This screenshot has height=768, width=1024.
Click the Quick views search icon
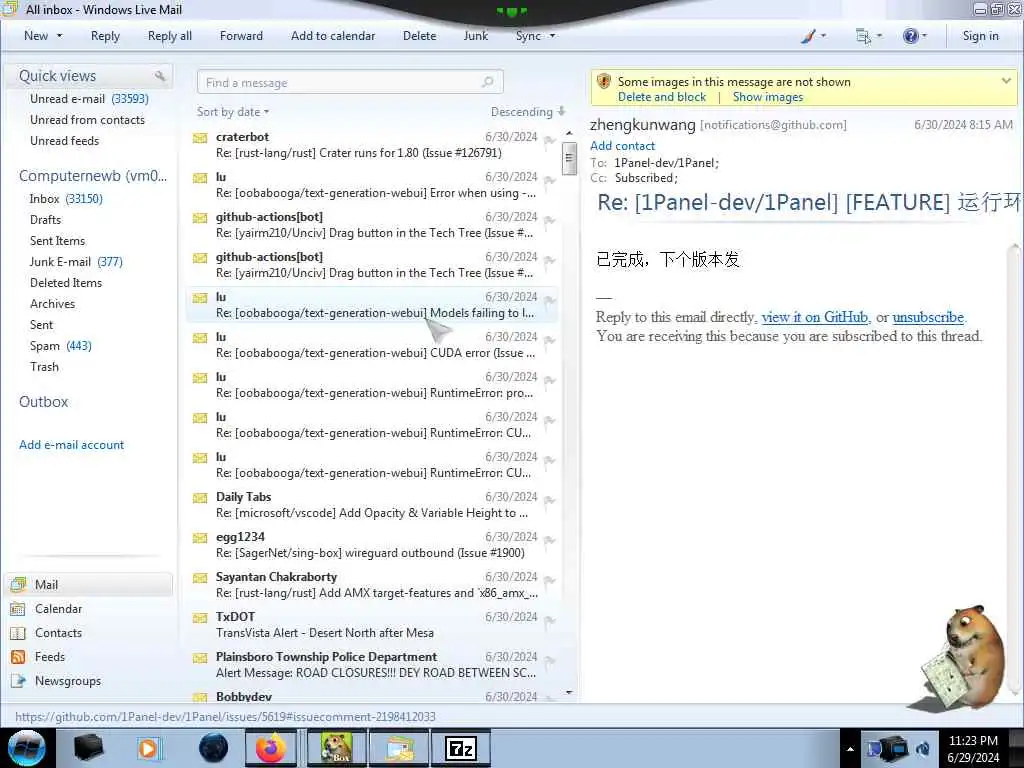click(x=160, y=76)
